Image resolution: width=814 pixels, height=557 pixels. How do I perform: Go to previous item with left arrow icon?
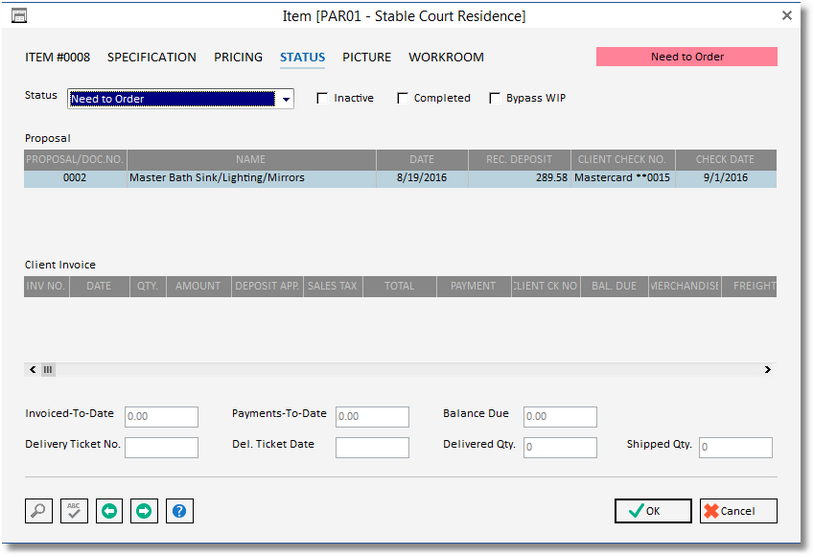click(109, 511)
